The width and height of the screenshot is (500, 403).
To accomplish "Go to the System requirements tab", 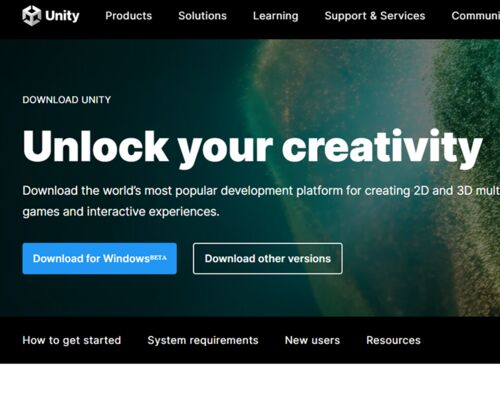I will 203,340.
